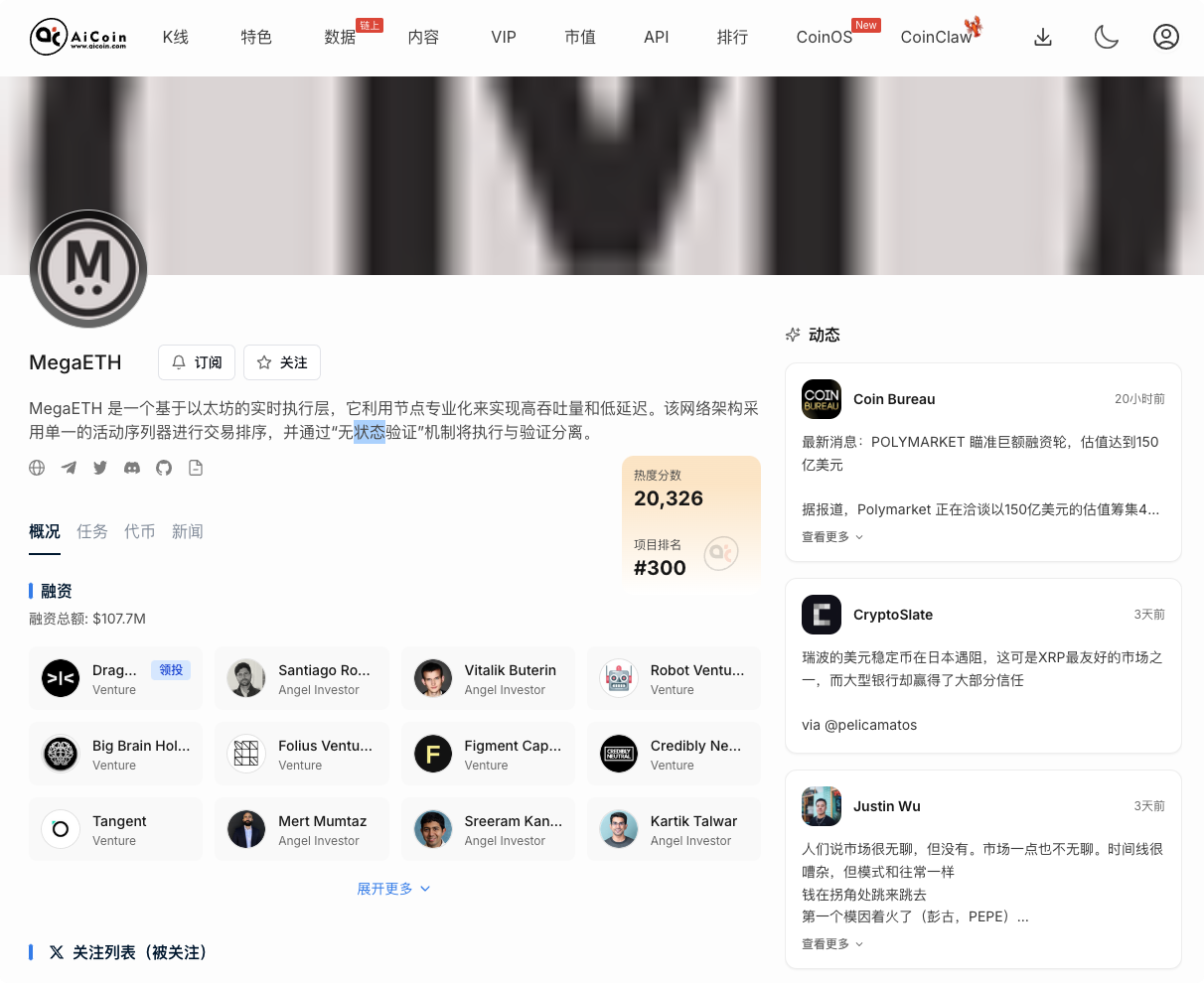Click the AiCoin logo in the top bar
Viewport: 1204px width, 983px height.
coord(79,37)
